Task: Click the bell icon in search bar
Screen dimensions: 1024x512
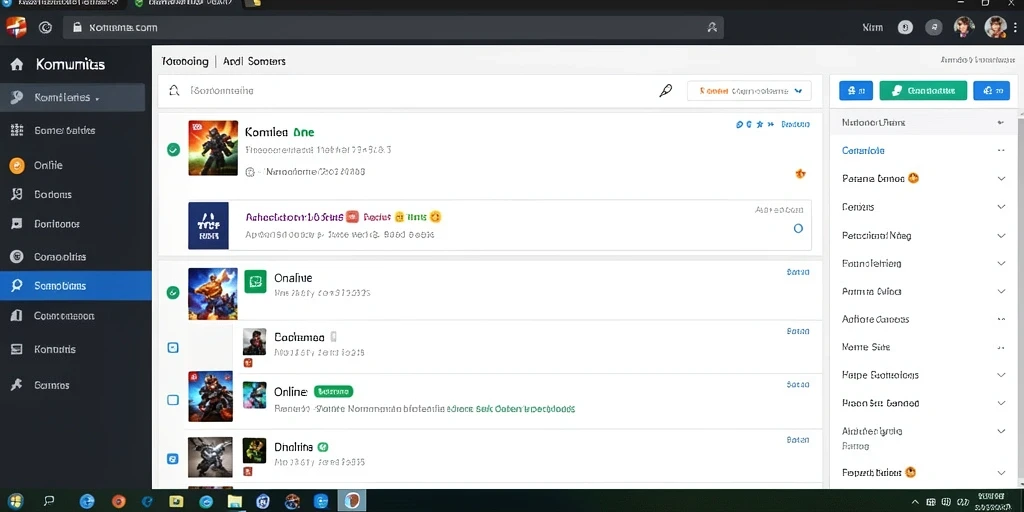Action: (x=174, y=91)
